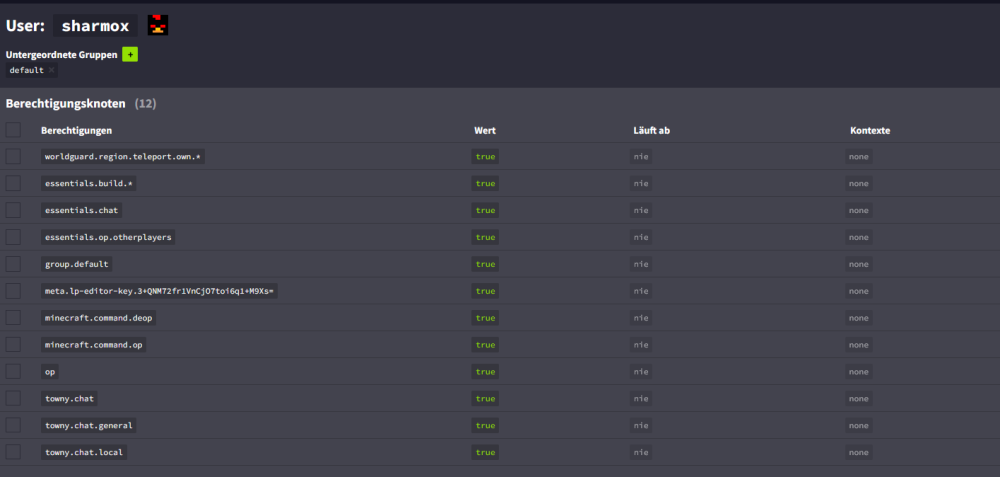The image size is (1000, 477).
Task: Open contexts 'none' for towny.chat.local
Action: (x=859, y=452)
